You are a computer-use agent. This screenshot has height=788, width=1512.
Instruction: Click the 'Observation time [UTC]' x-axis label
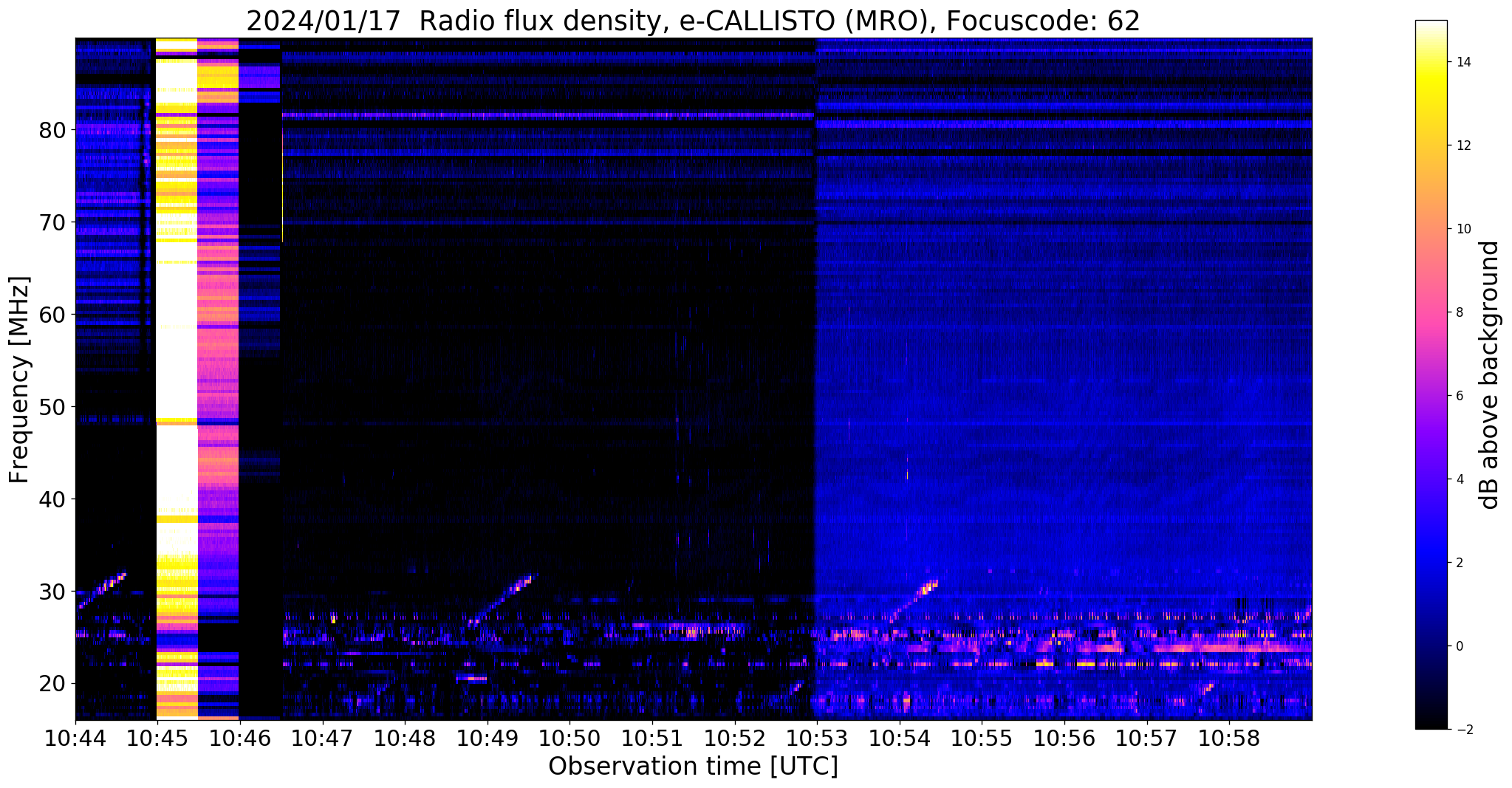click(x=693, y=766)
